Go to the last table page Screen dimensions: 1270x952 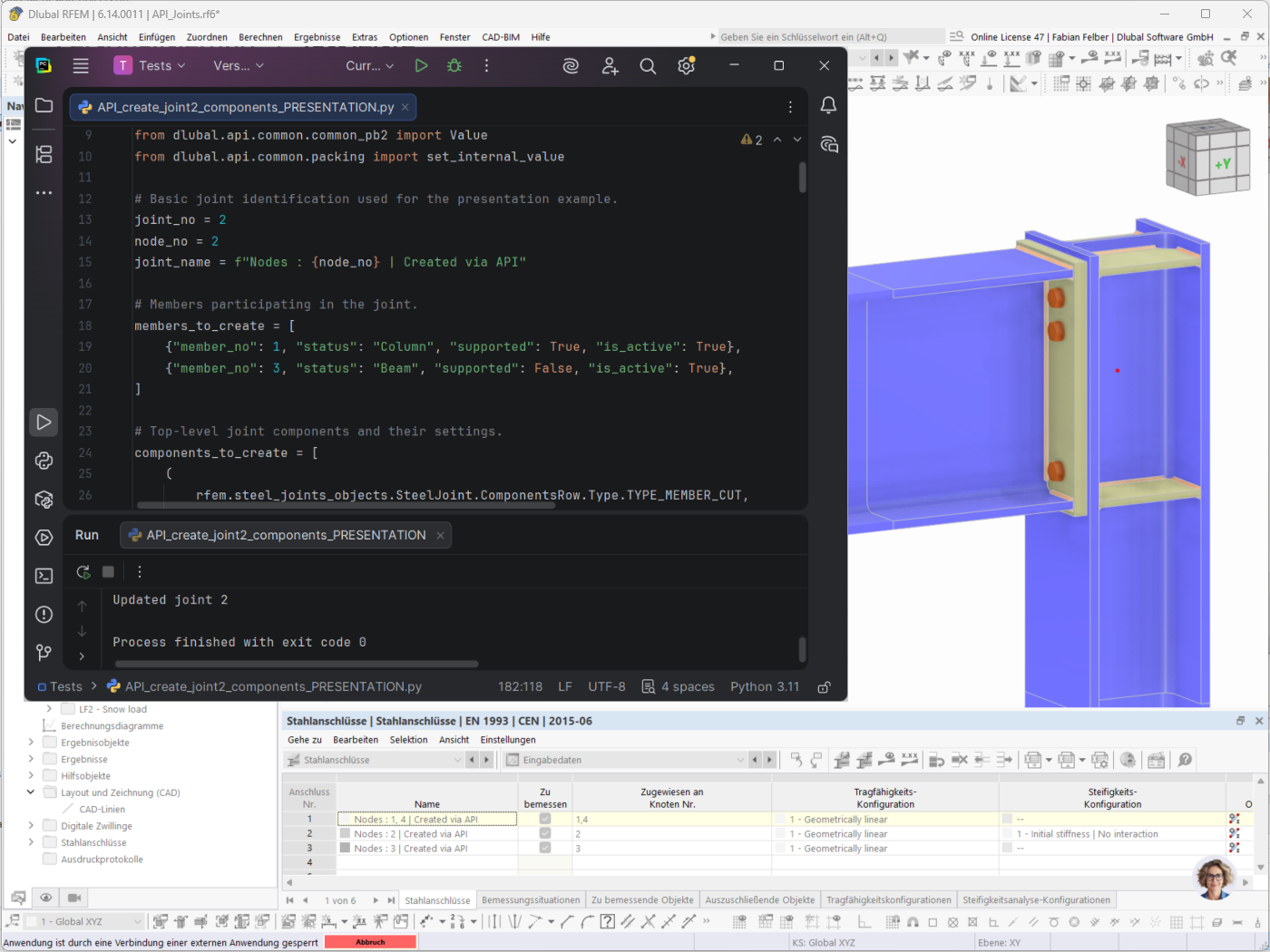pos(391,900)
